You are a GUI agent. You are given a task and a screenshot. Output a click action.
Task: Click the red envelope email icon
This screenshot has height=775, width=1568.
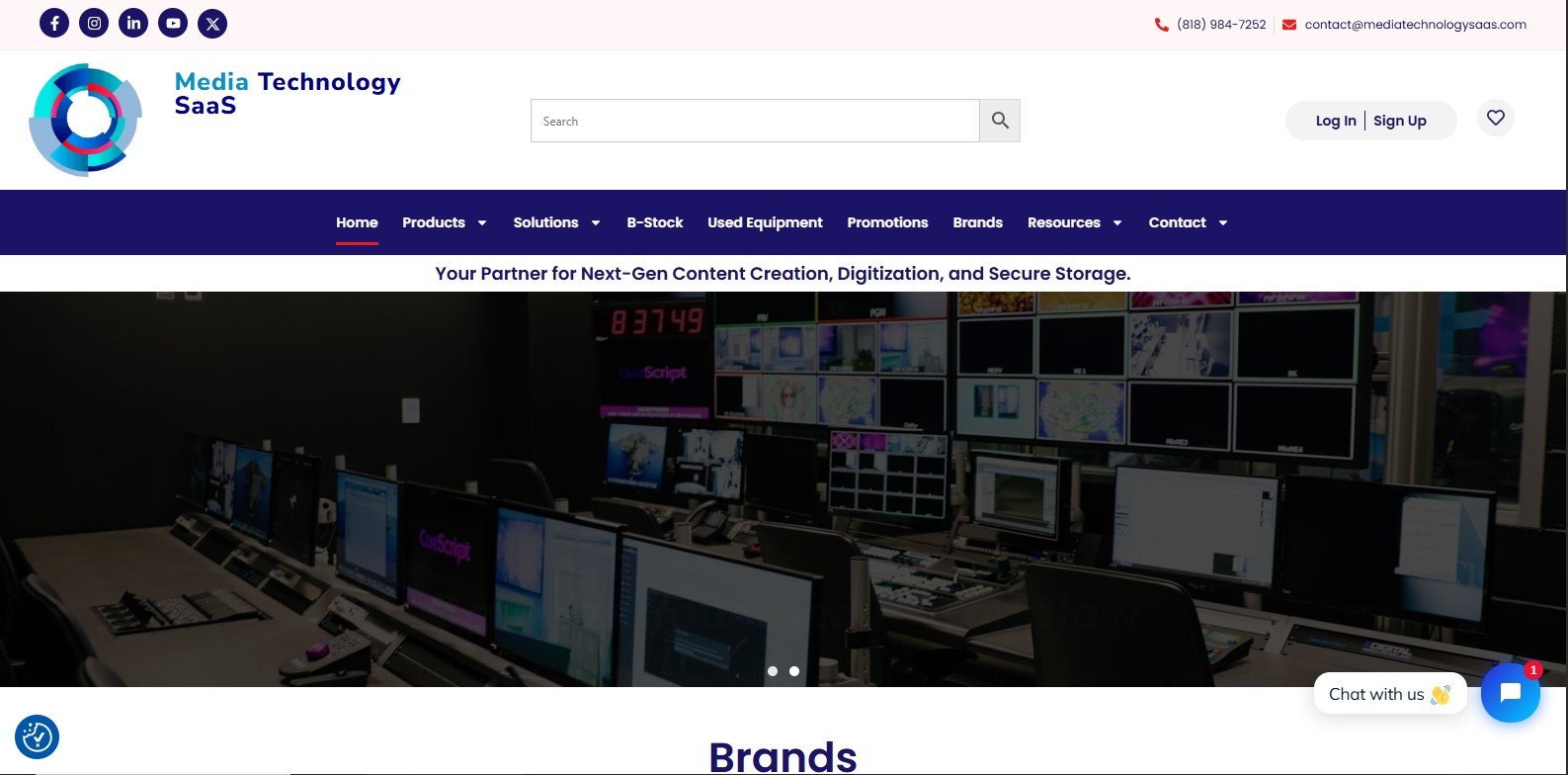point(1289,25)
